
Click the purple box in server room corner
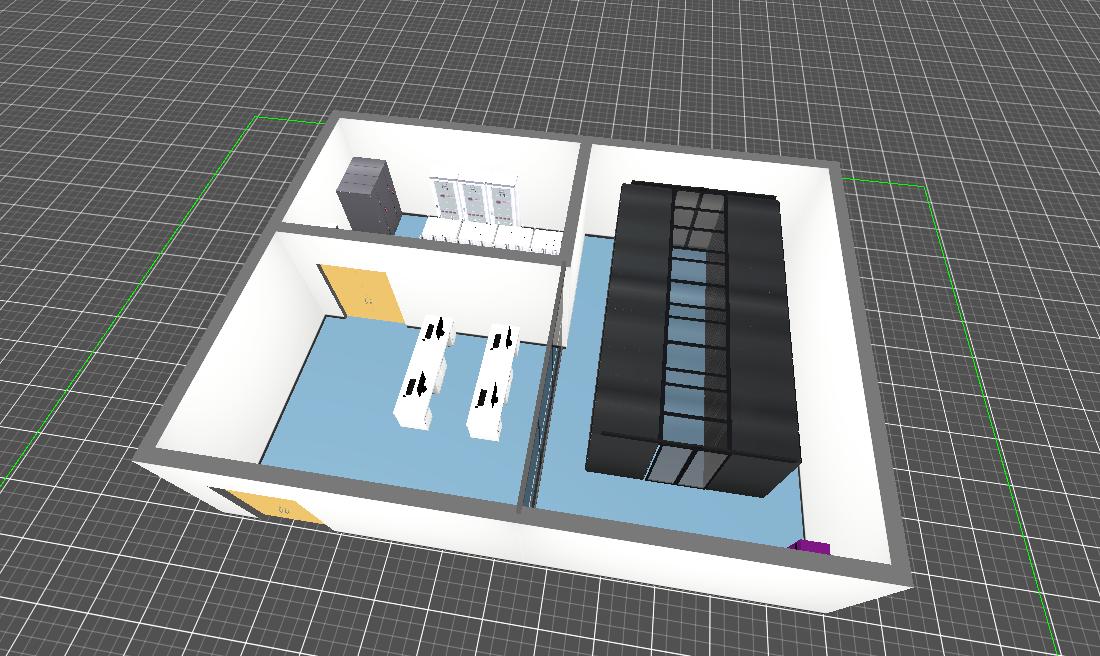coord(811,547)
